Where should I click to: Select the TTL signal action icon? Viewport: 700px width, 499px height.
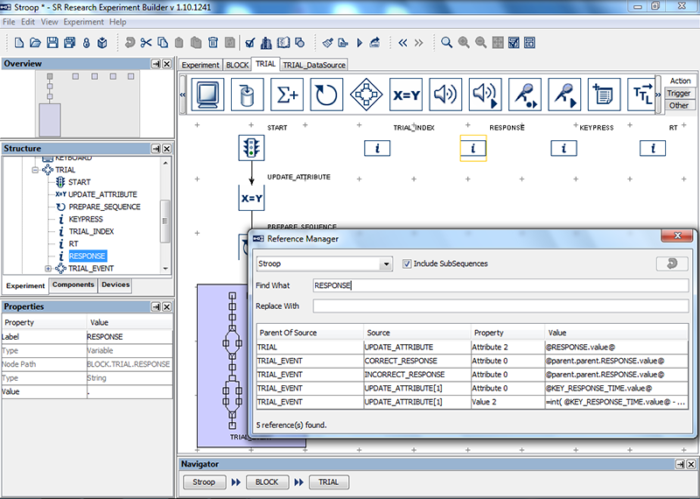[x=640, y=95]
